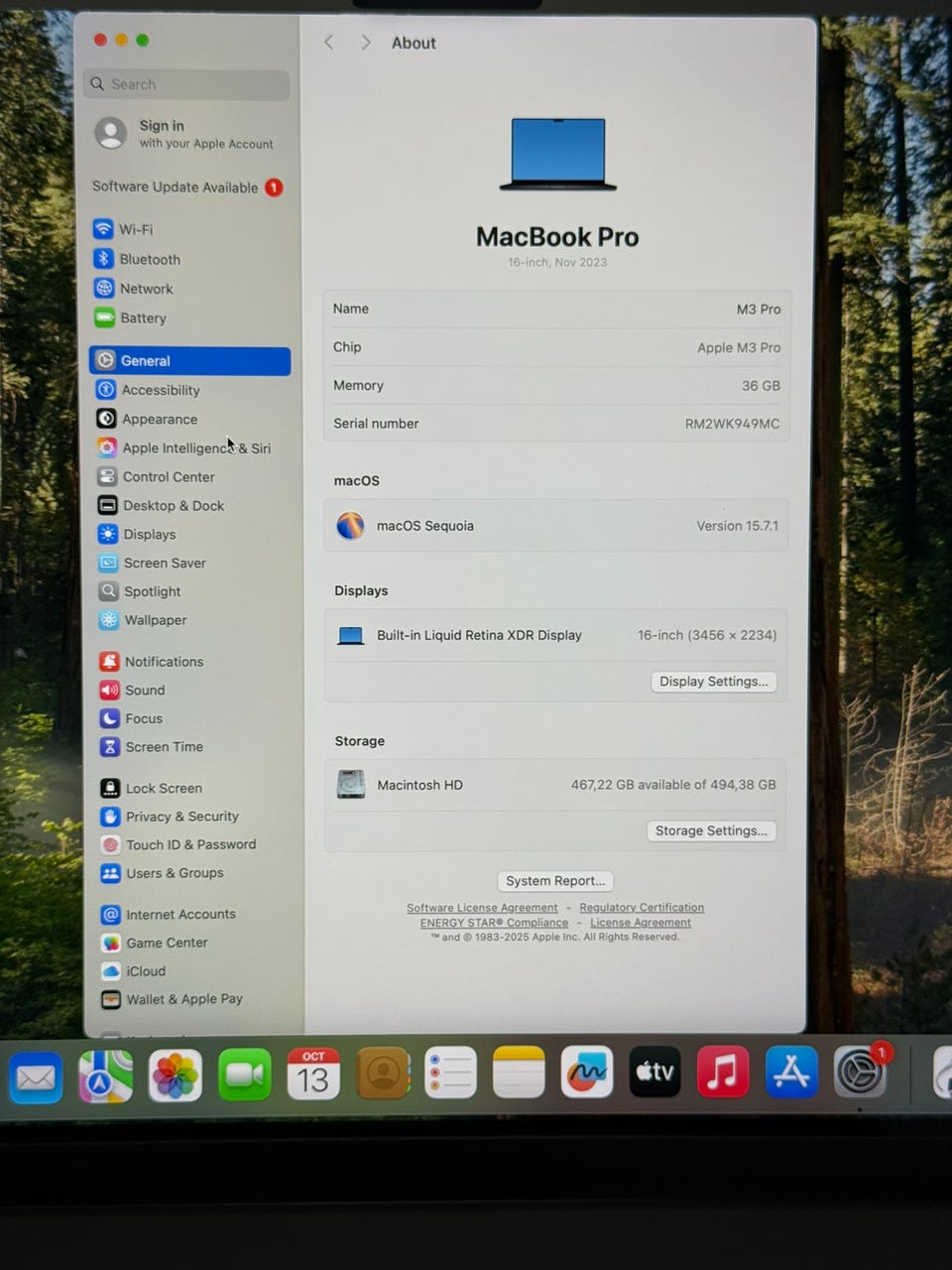Click the Chip value Apple M3 Pro
This screenshot has width=952, height=1270.
[x=739, y=347]
